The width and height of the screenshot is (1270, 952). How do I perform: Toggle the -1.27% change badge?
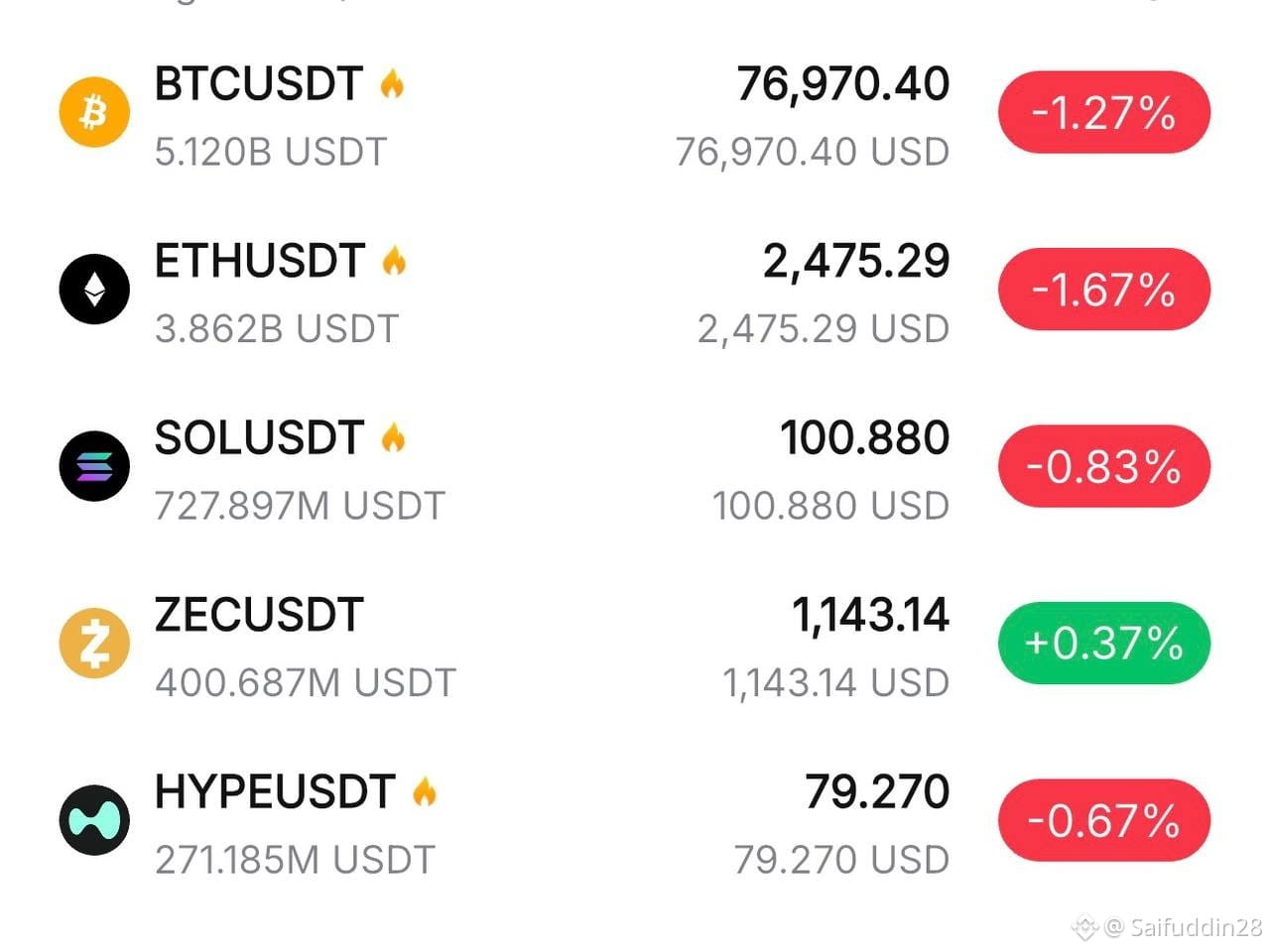pyautogui.click(x=1104, y=112)
